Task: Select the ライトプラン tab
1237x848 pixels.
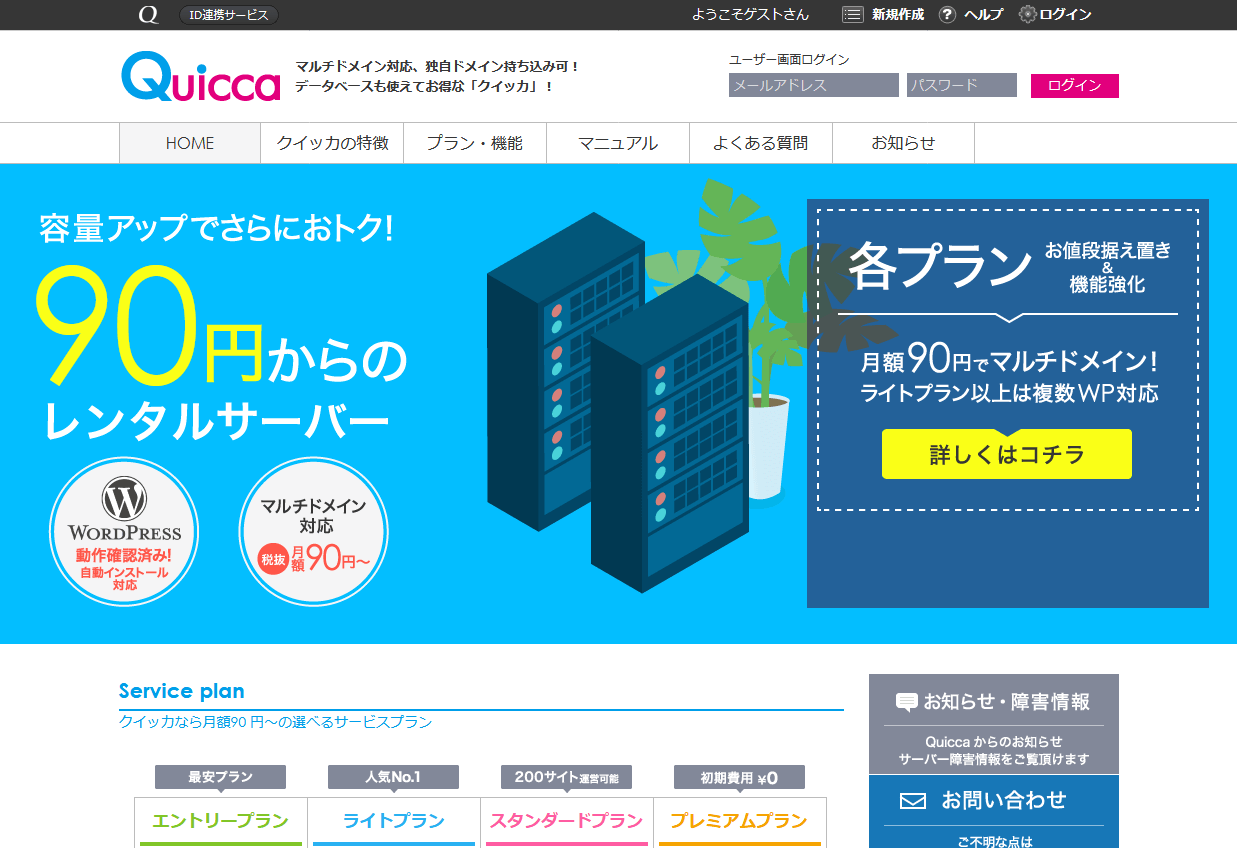Action: (394, 821)
